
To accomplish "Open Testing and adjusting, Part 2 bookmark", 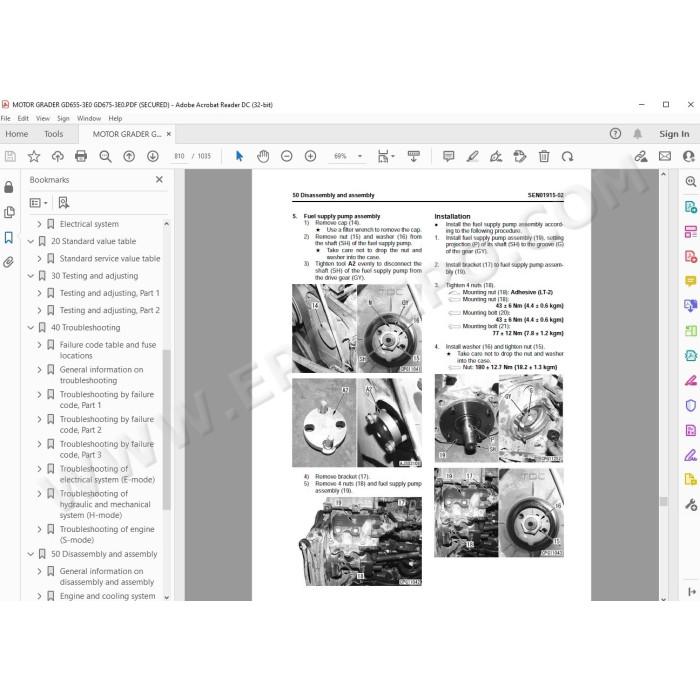I will point(109,310).
